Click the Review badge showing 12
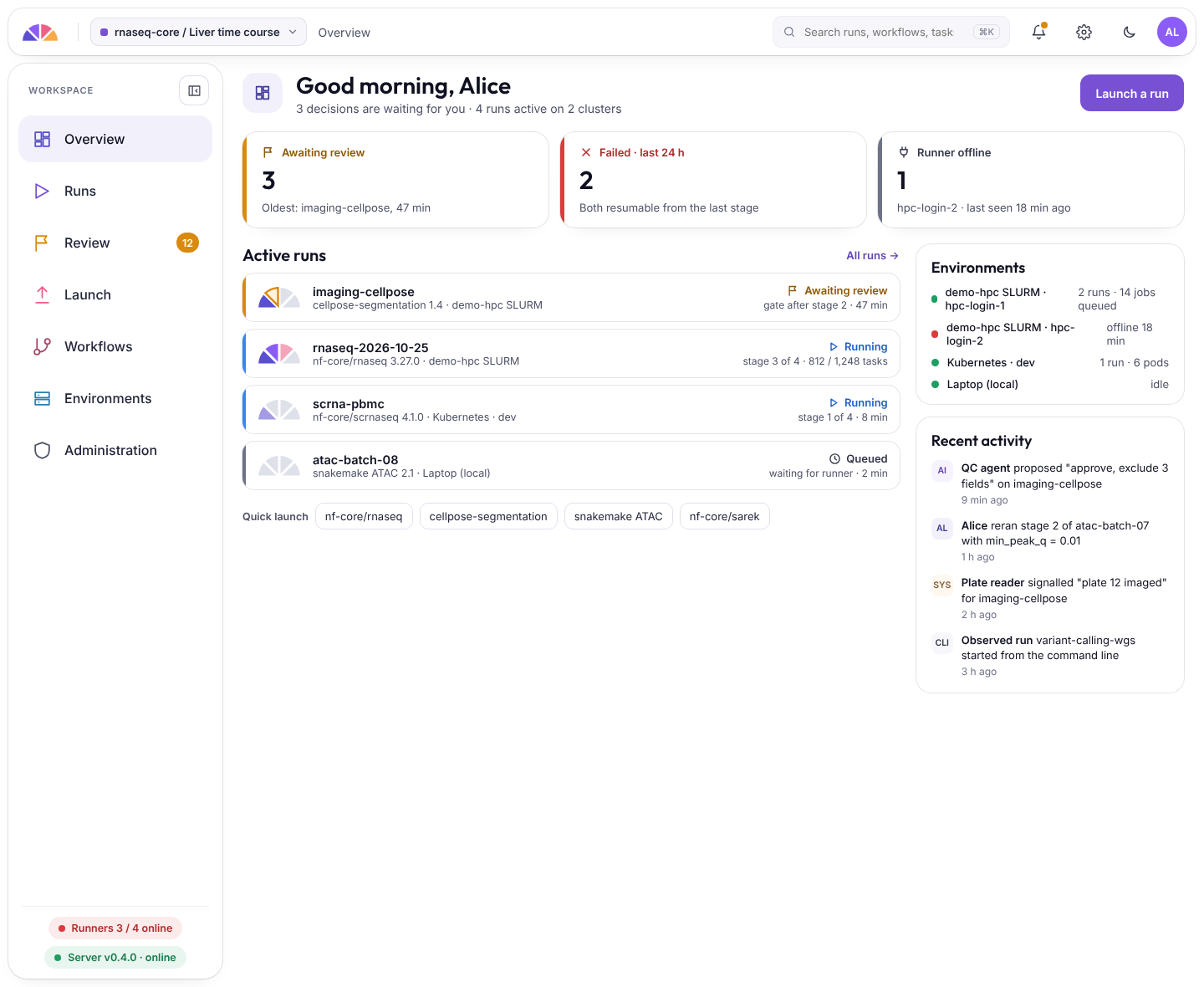The height and width of the screenshot is (987, 1204). click(187, 243)
